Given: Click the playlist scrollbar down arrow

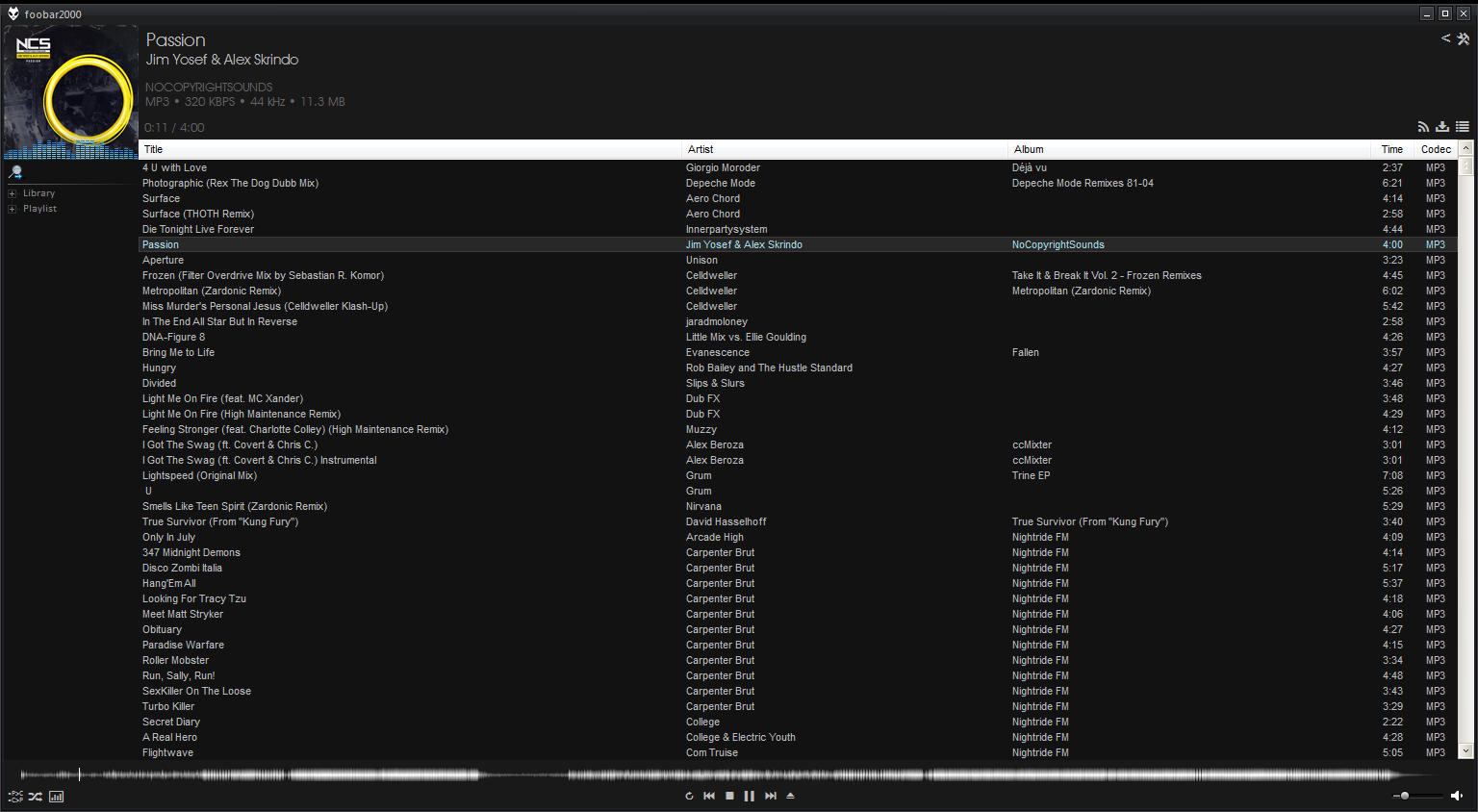Looking at the screenshot, I should pyautogui.click(x=1466, y=751).
